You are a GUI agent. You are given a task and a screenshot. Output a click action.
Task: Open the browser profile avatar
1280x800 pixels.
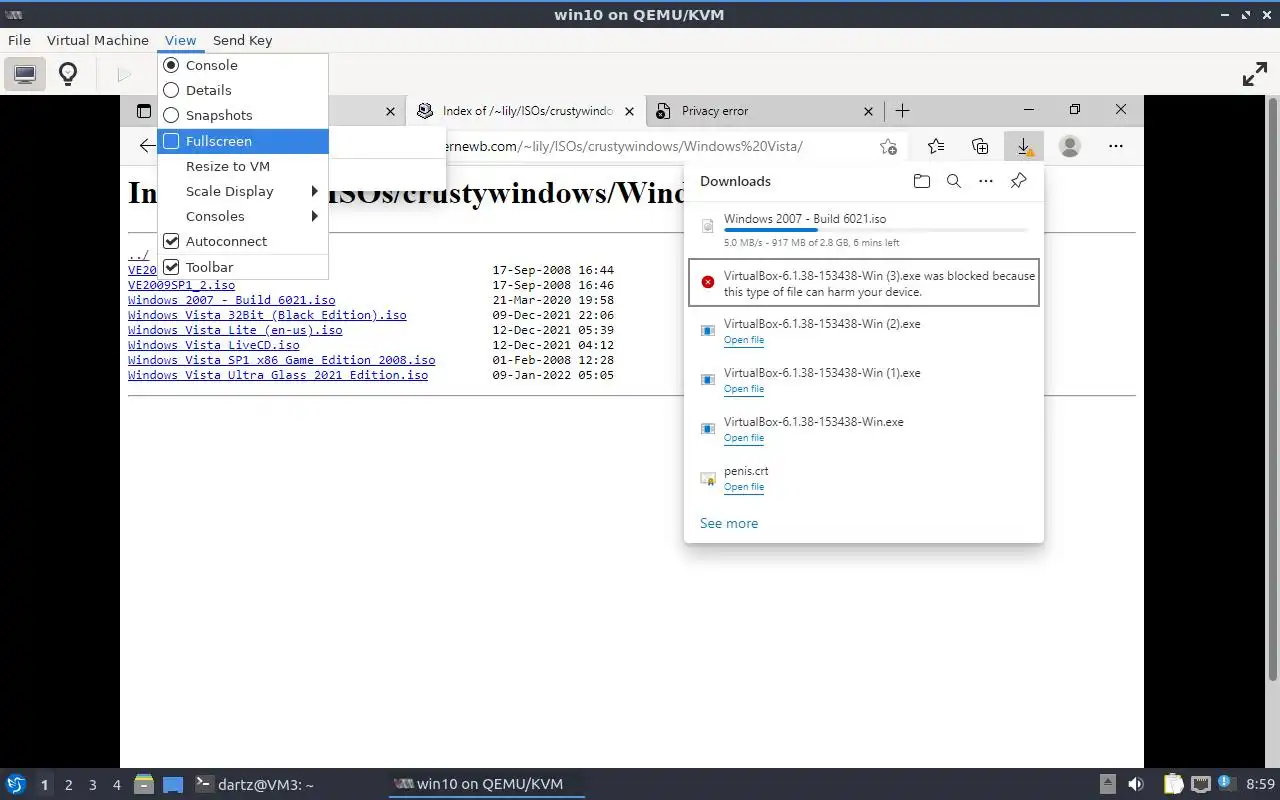(1069, 147)
